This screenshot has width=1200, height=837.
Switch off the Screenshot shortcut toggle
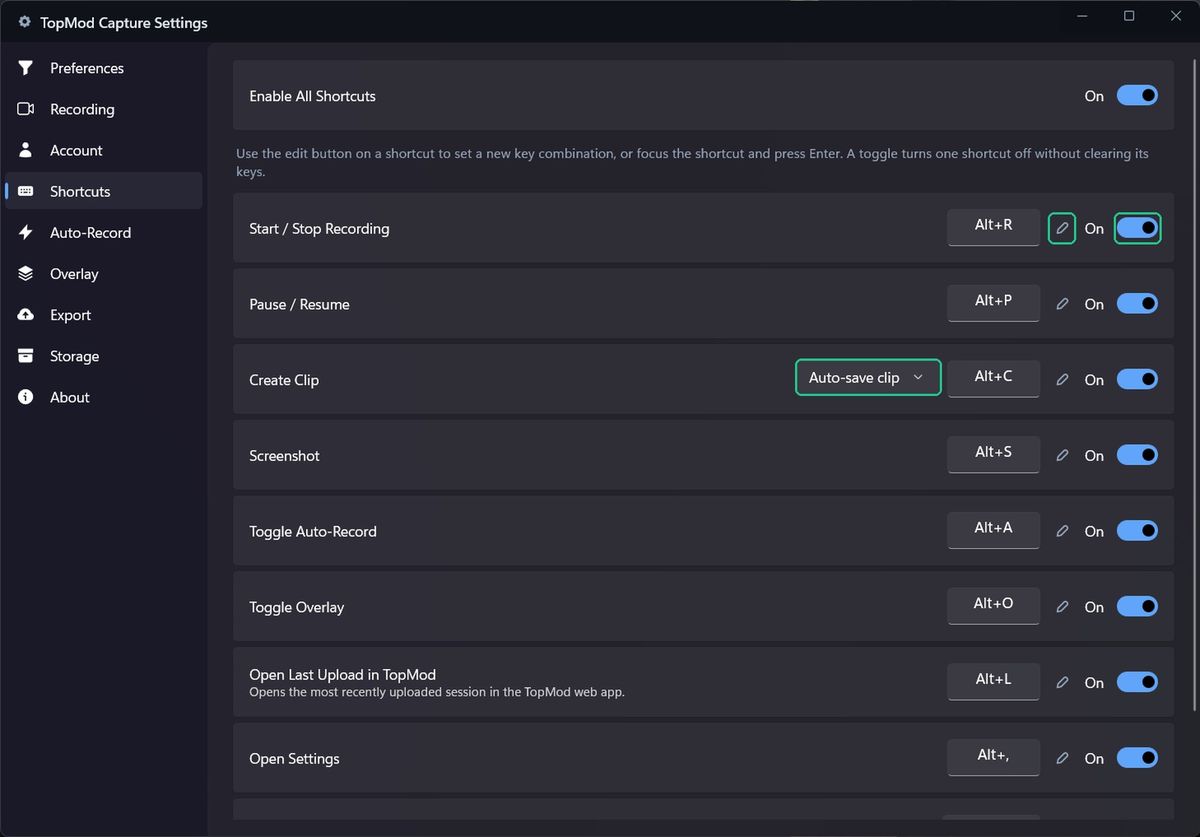(x=1137, y=455)
